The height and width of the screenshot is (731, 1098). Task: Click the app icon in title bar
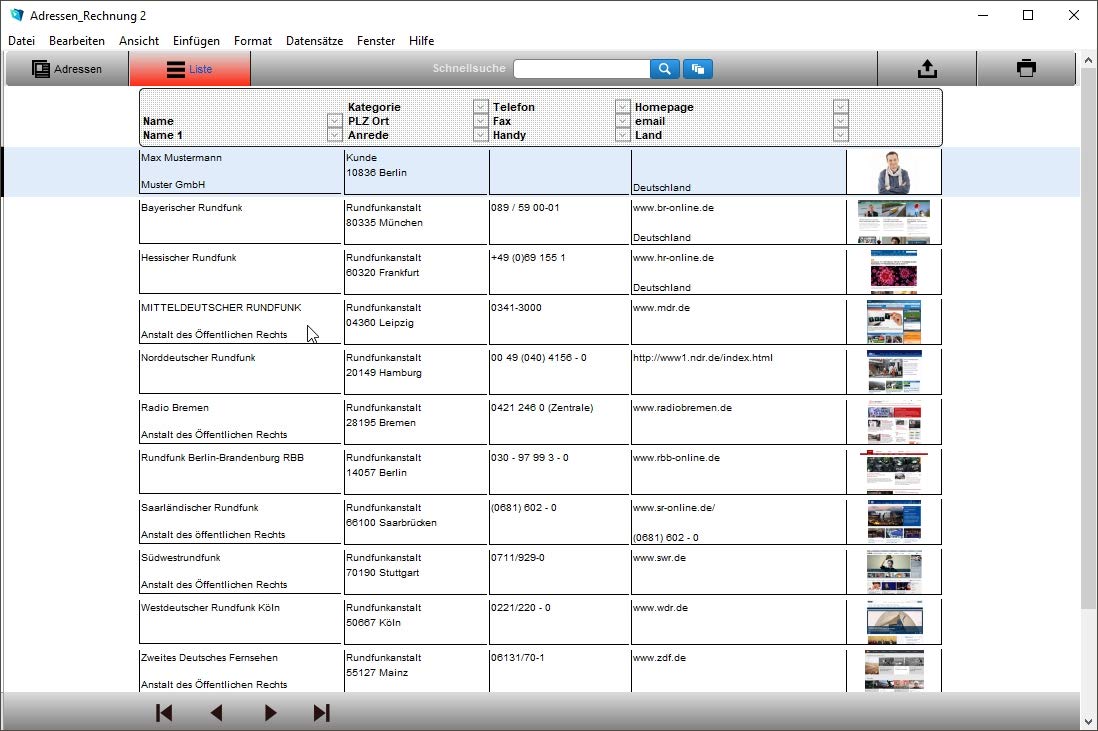[x=17, y=15]
